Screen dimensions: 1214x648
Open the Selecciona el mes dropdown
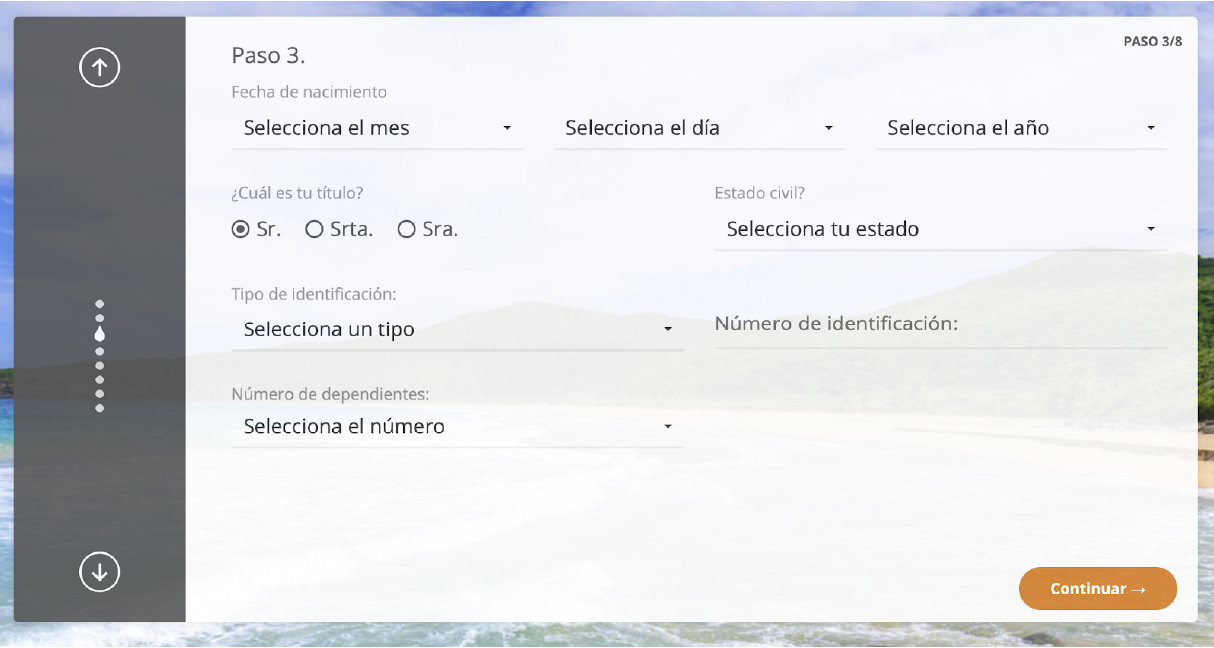(377, 129)
